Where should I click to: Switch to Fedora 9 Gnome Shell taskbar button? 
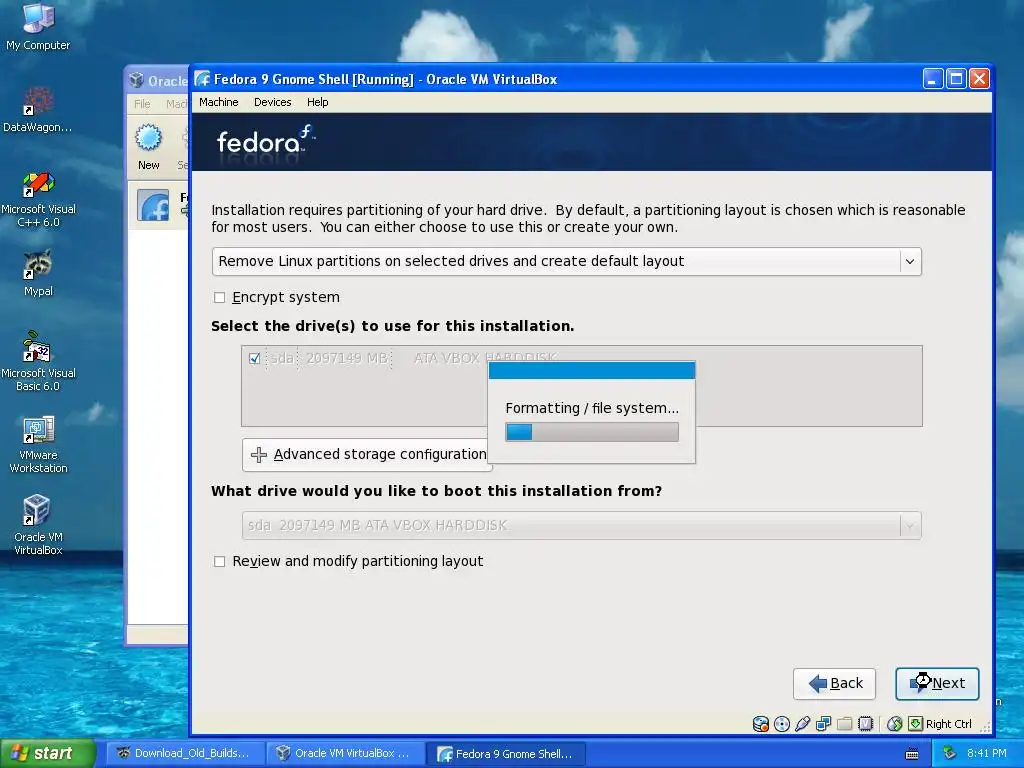tap(505, 754)
